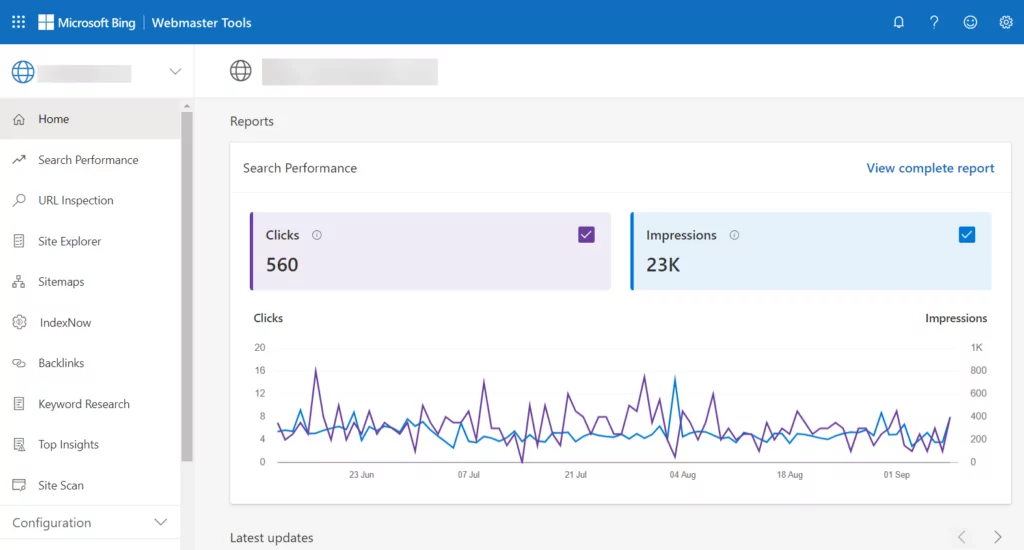
Task: Select the Clicks metric card showing 560
Action: (x=430, y=251)
